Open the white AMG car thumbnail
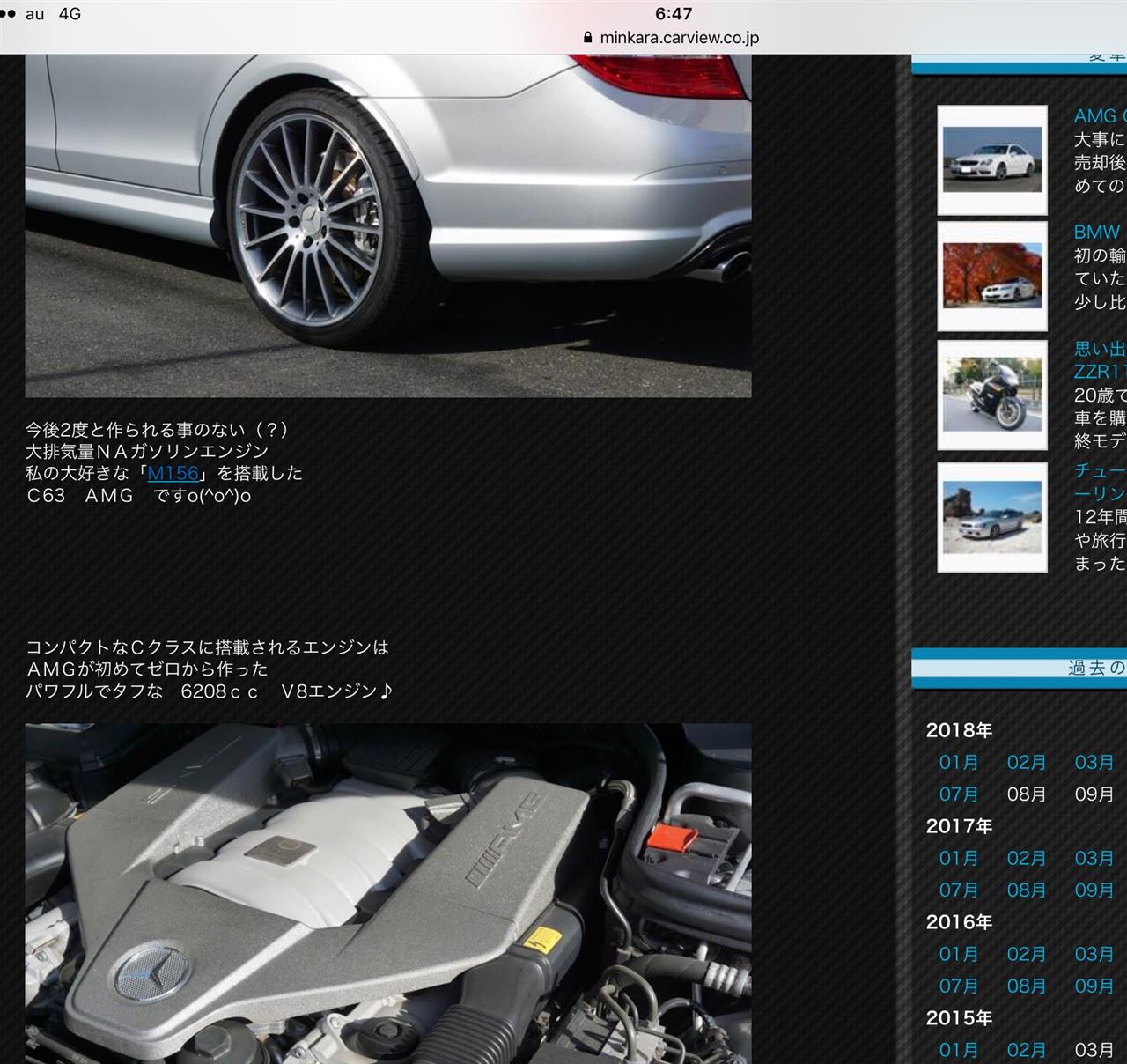 pyautogui.click(x=992, y=160)
